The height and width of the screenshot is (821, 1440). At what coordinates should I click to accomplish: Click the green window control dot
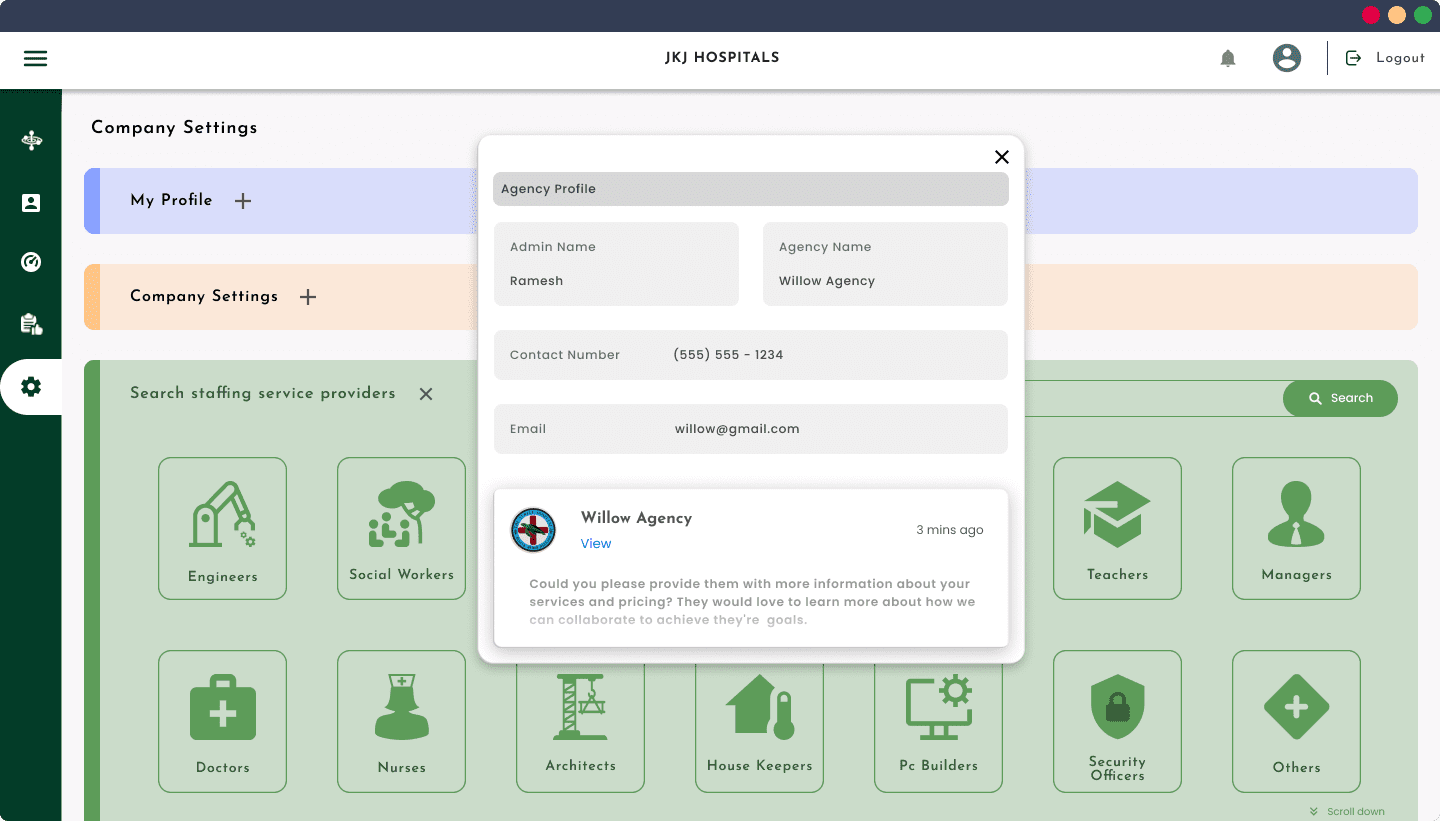point(1423,15)
